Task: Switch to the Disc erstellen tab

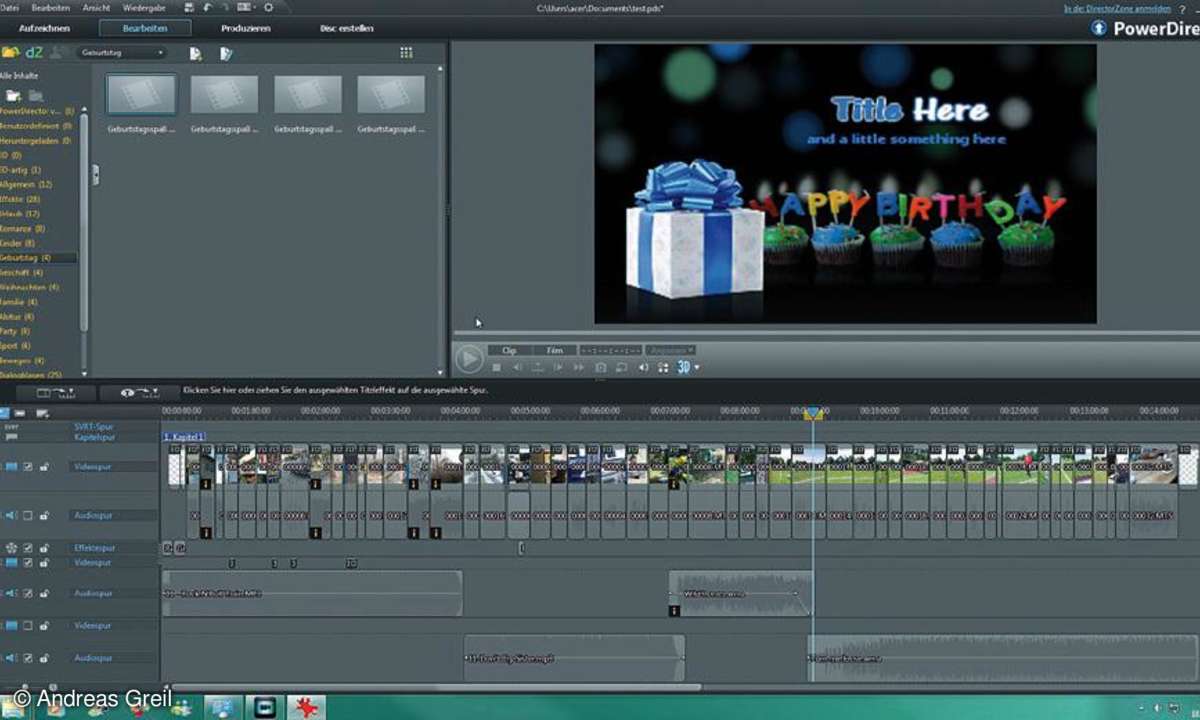Action: 347,28
